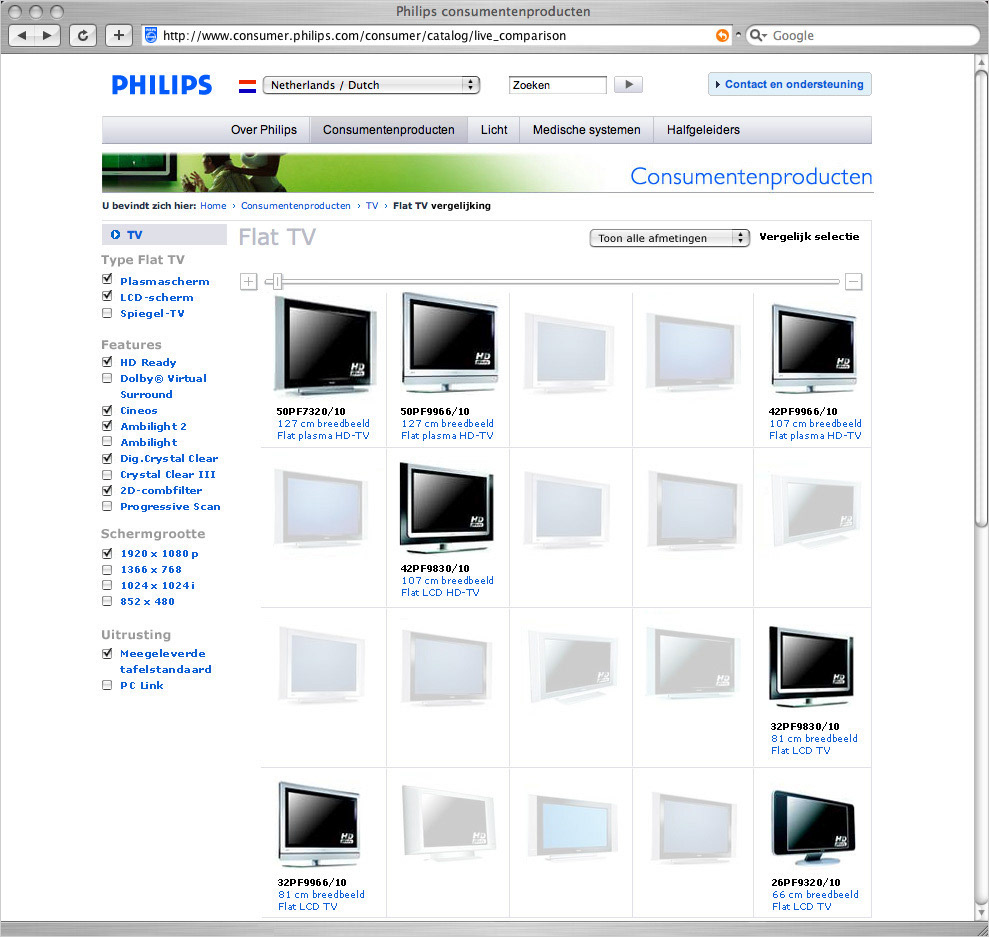Uncheck the Ambilight 2 checkbox

pyautogui.click(x=107, y=426)
